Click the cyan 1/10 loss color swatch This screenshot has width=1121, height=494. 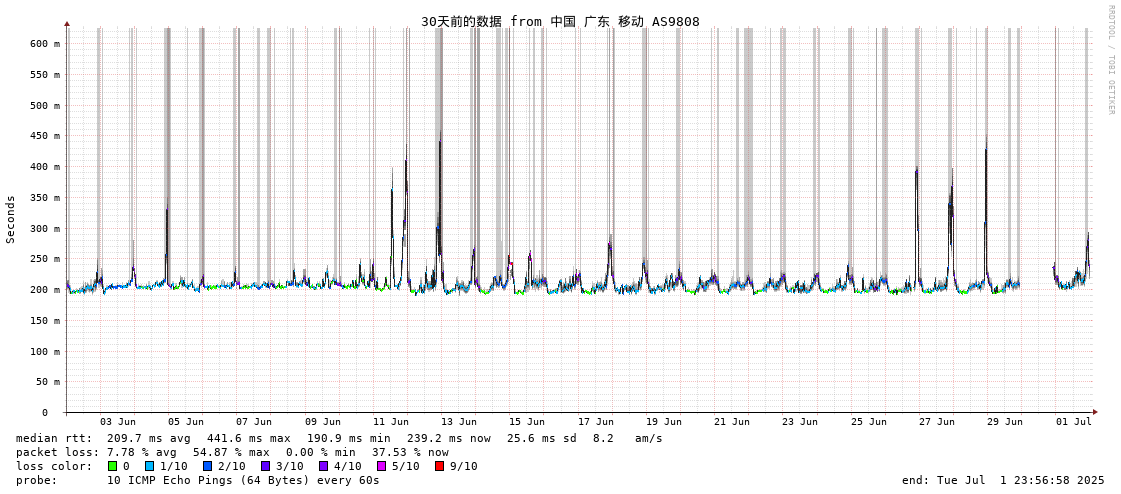(x=148, y=466)
